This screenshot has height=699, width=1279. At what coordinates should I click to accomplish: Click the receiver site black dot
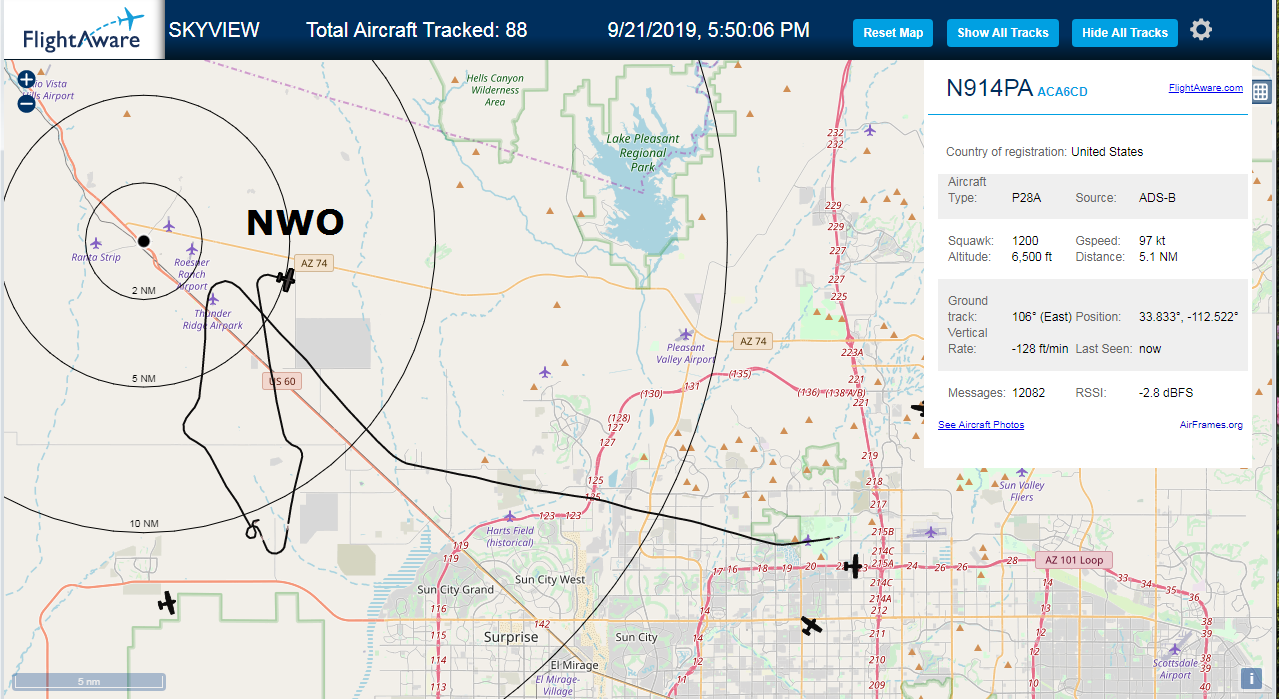point(144,241)
